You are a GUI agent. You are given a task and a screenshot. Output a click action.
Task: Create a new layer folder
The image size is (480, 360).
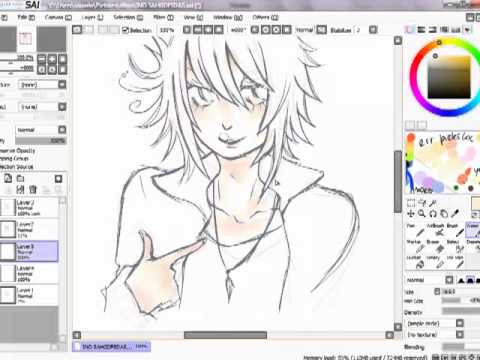tap(21, 179)
